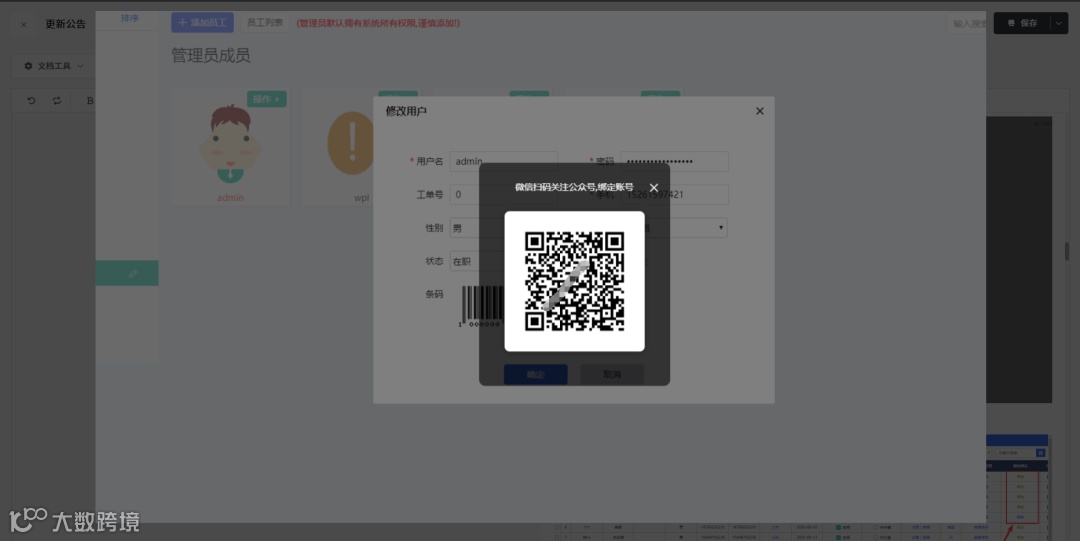Click the wpl exclamation avatar
The width and height of the screenshot is (1080, 541).
(351, 143)
